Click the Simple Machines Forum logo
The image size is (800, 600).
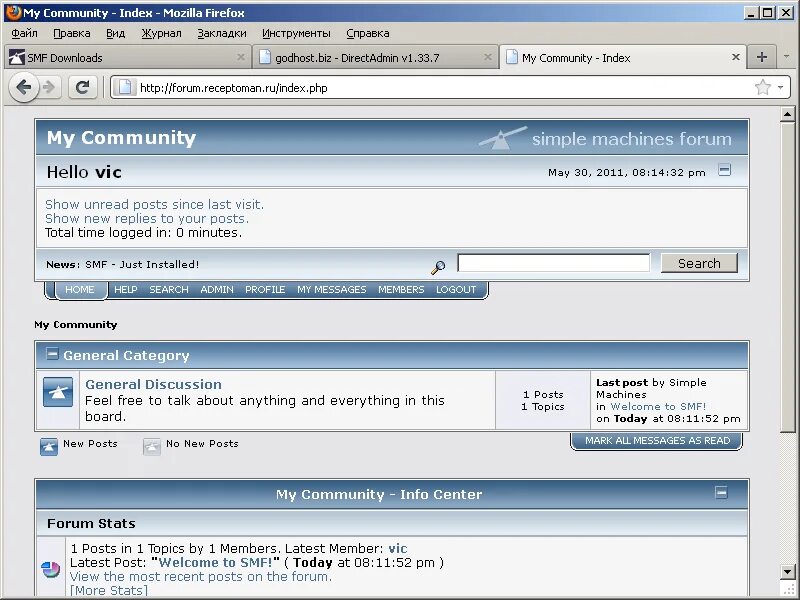(x=605, y=138)
